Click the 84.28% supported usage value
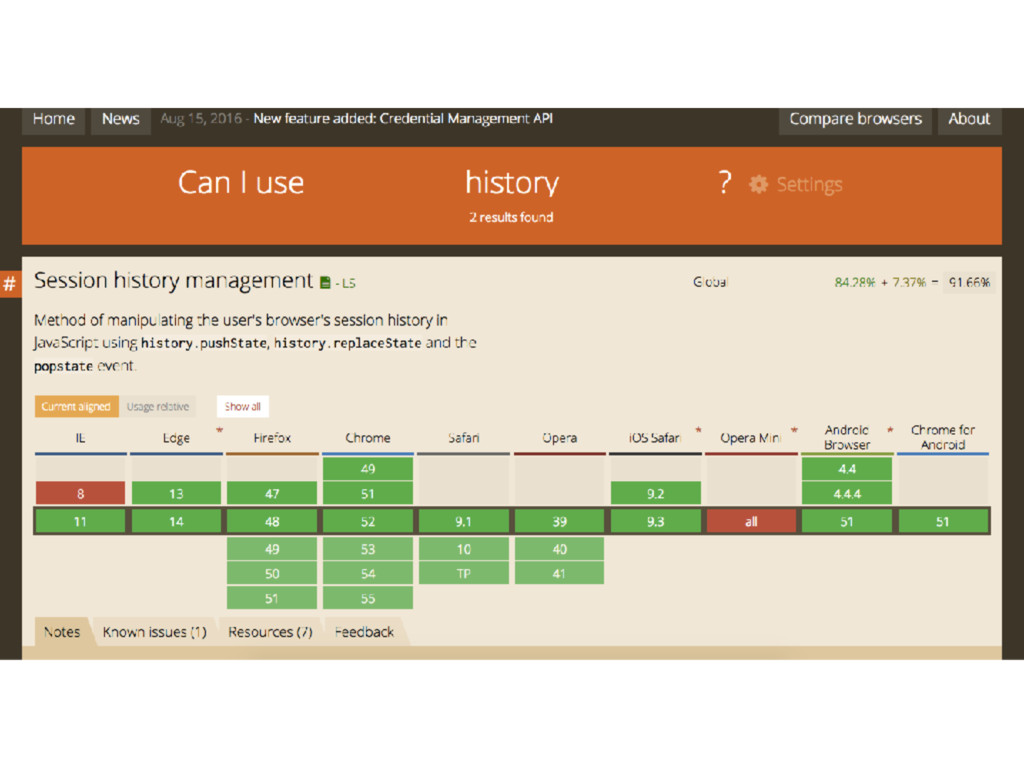Image resolution: width=1024 pixels, height=768 pixels. (x=854, y=282)
